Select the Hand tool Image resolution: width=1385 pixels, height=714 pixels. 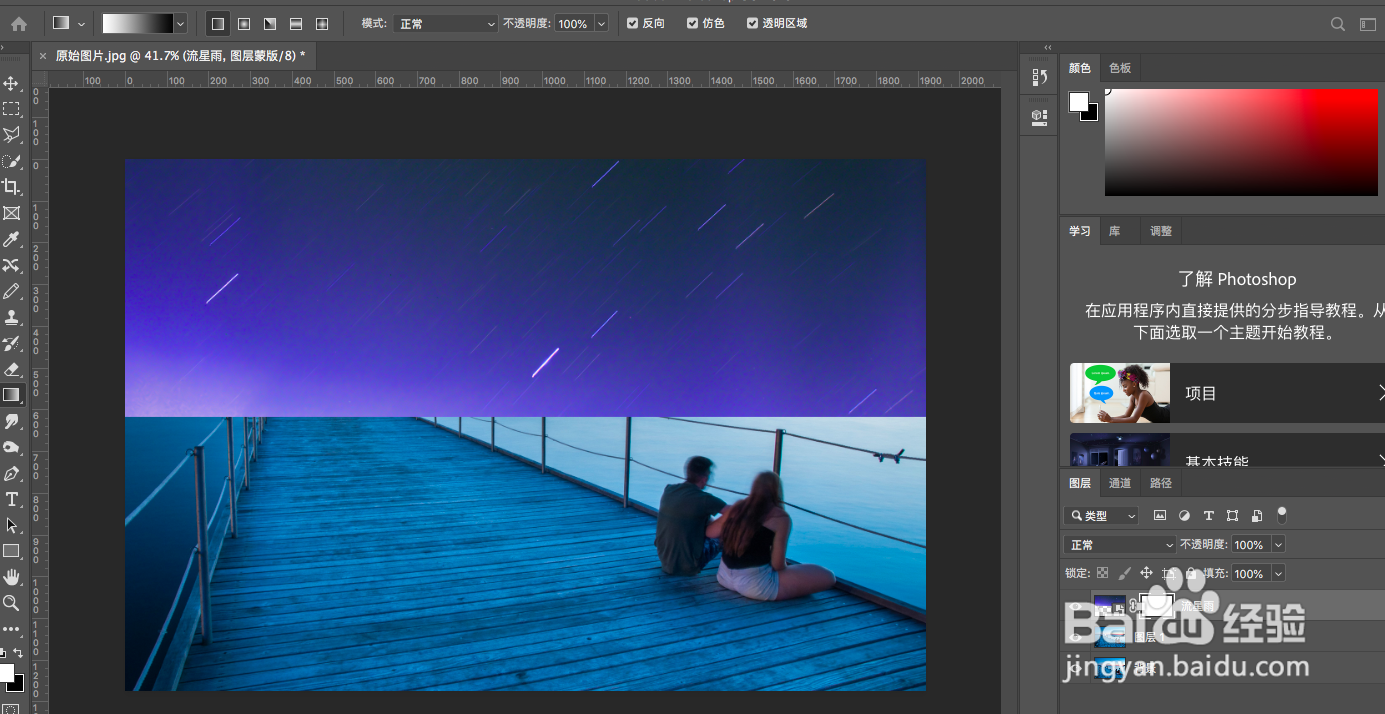(12, 577)
